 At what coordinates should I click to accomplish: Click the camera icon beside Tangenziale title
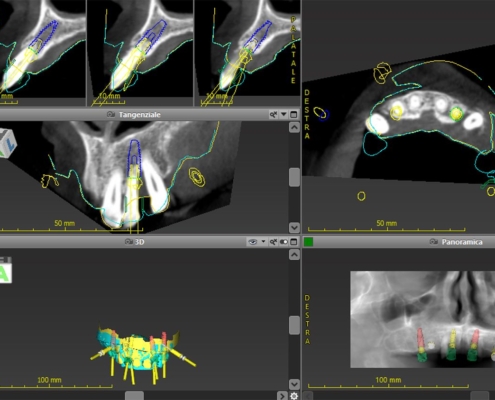pos(111,115)
